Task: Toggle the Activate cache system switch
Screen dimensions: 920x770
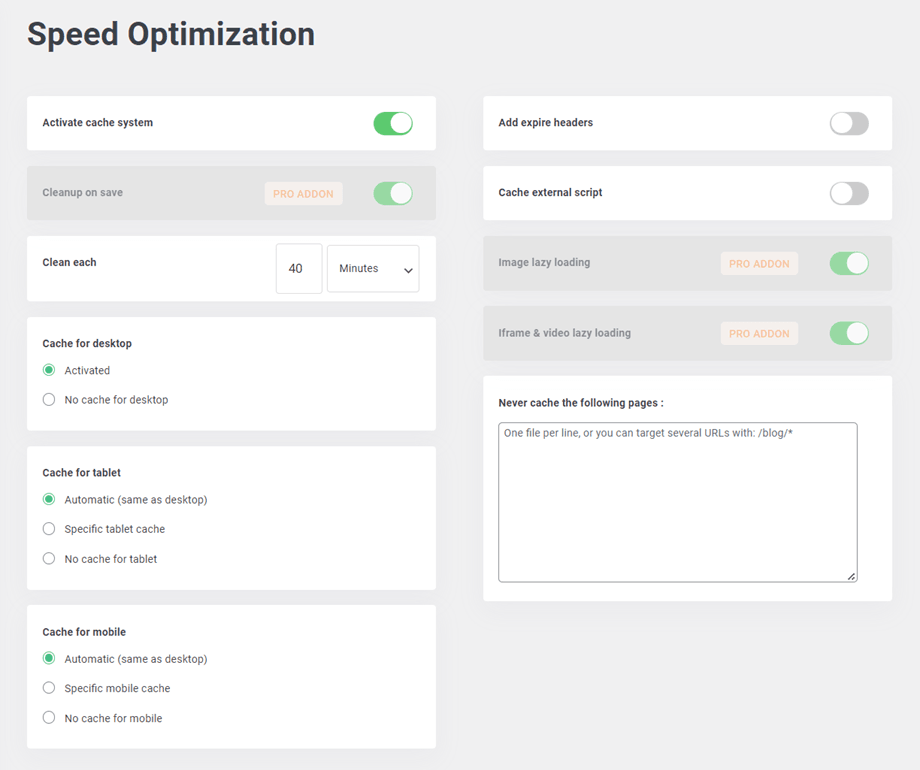Action: pyautogui.click(x=393, y=123)
